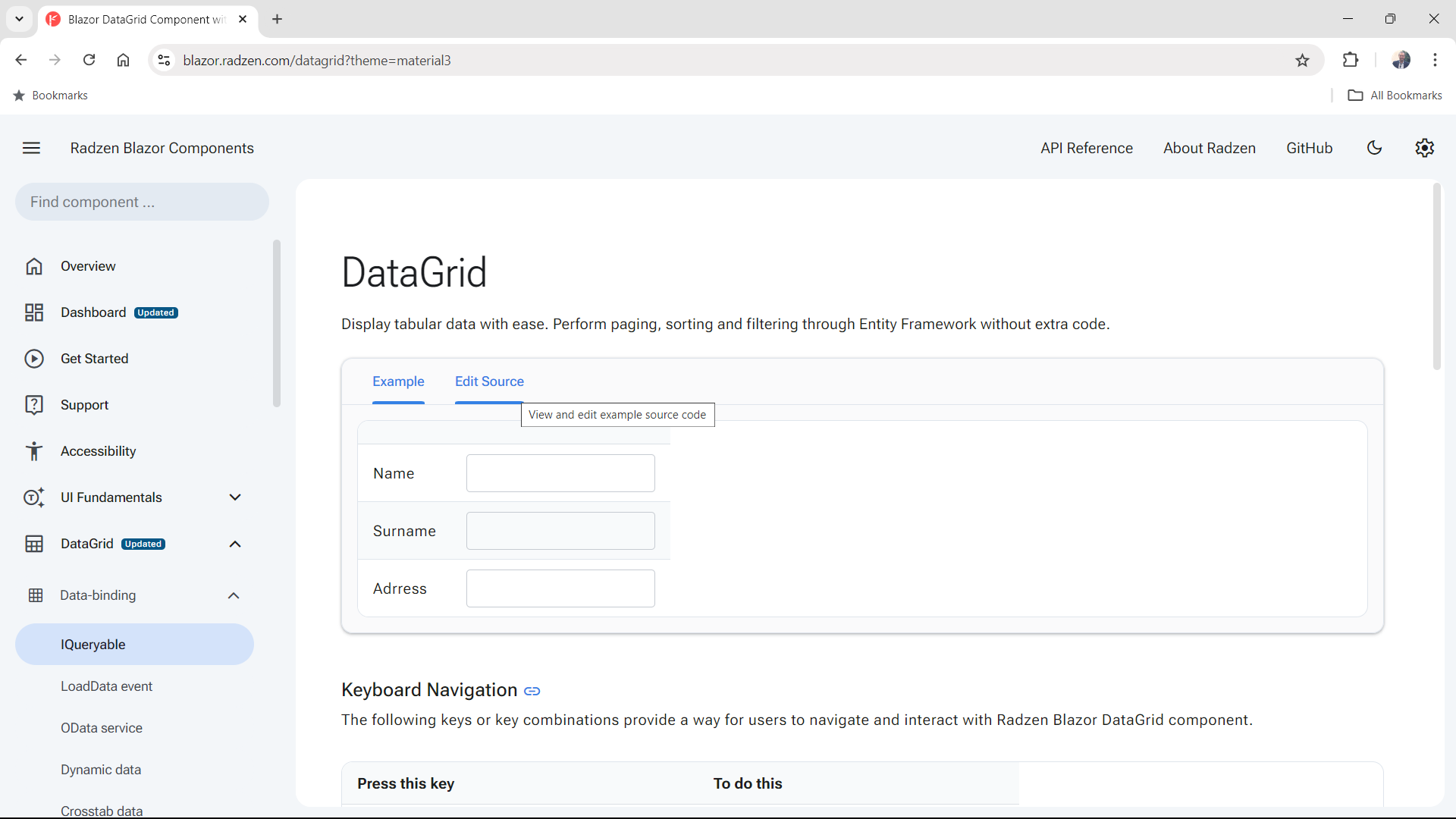Click the Overview home icon in sidebar
Screen dimensions: 1456x819
(x=34, y=266)
